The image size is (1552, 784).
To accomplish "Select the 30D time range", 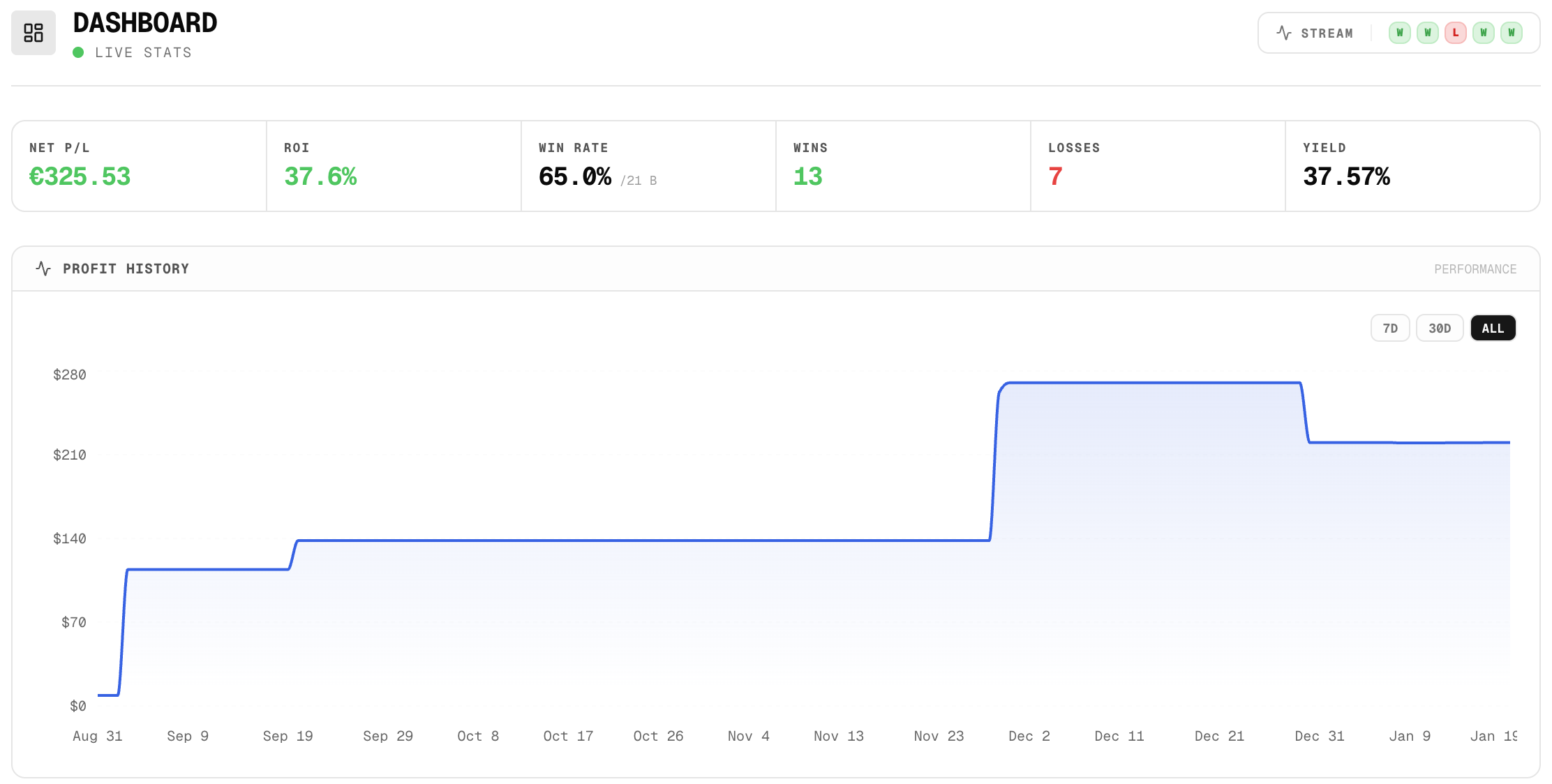I will pyautogui.click(x=1439, y=328).
